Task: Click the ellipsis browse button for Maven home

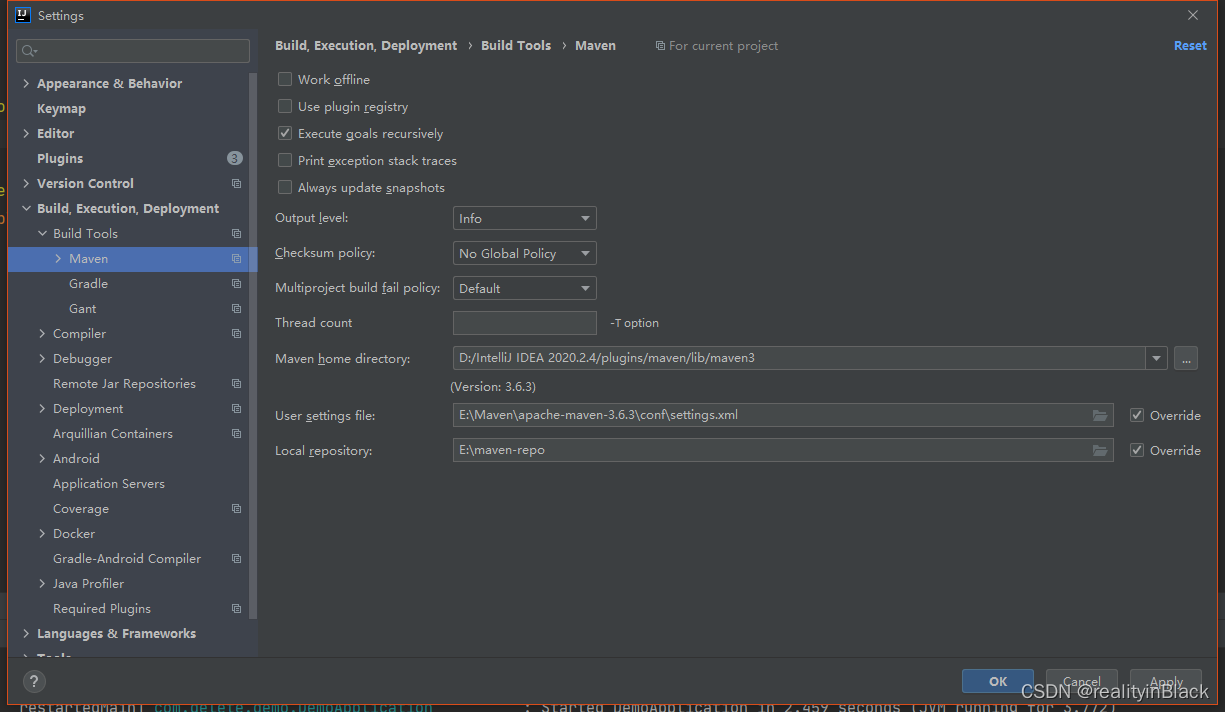Action: 1186,358
